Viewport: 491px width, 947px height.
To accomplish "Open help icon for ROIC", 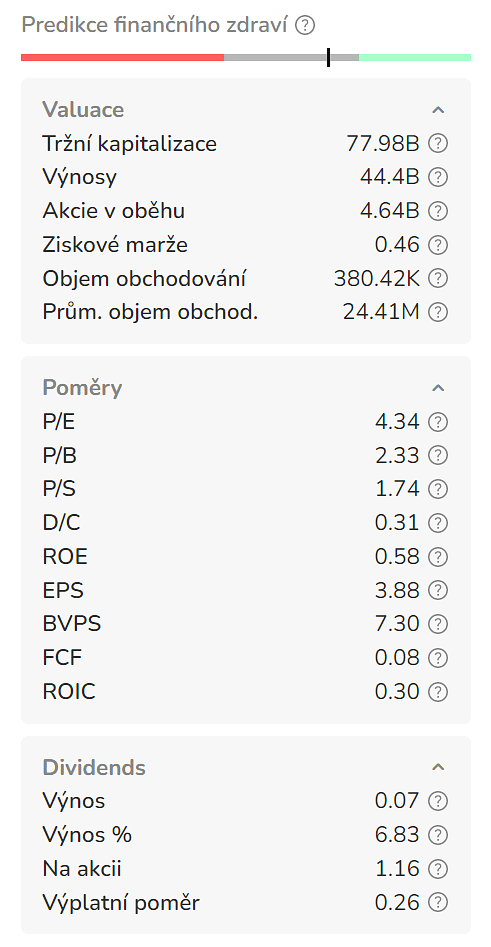I will tap(438, 691).
